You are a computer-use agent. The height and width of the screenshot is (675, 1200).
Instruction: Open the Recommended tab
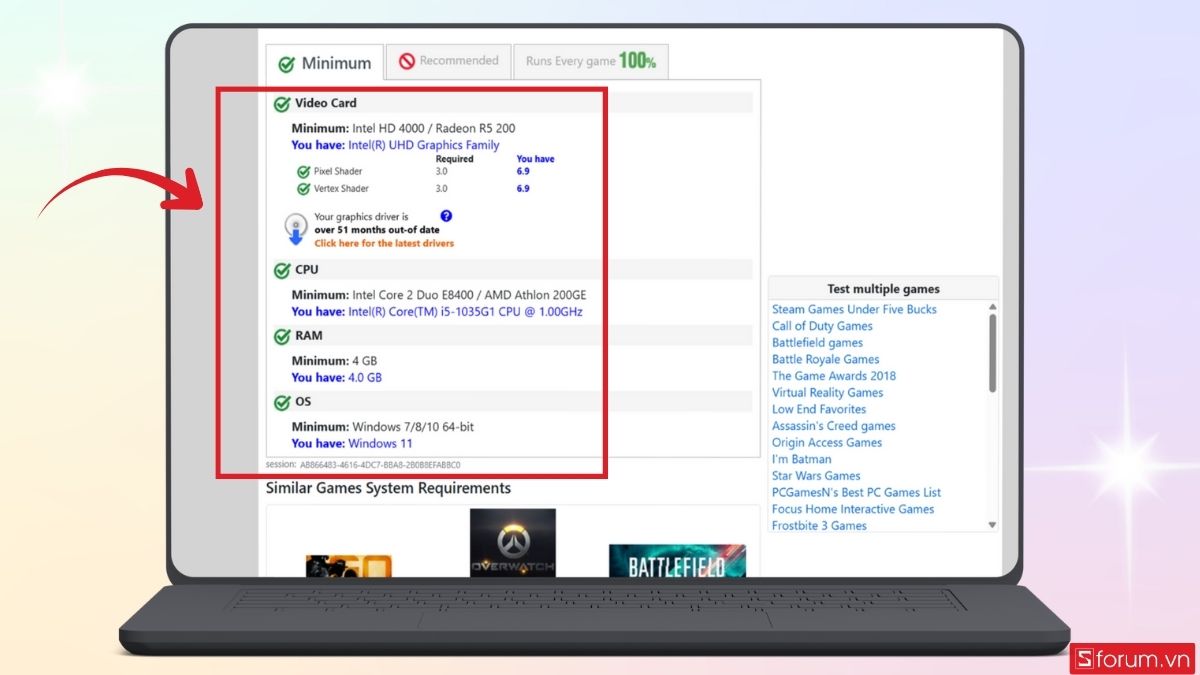tap(448, 61)
